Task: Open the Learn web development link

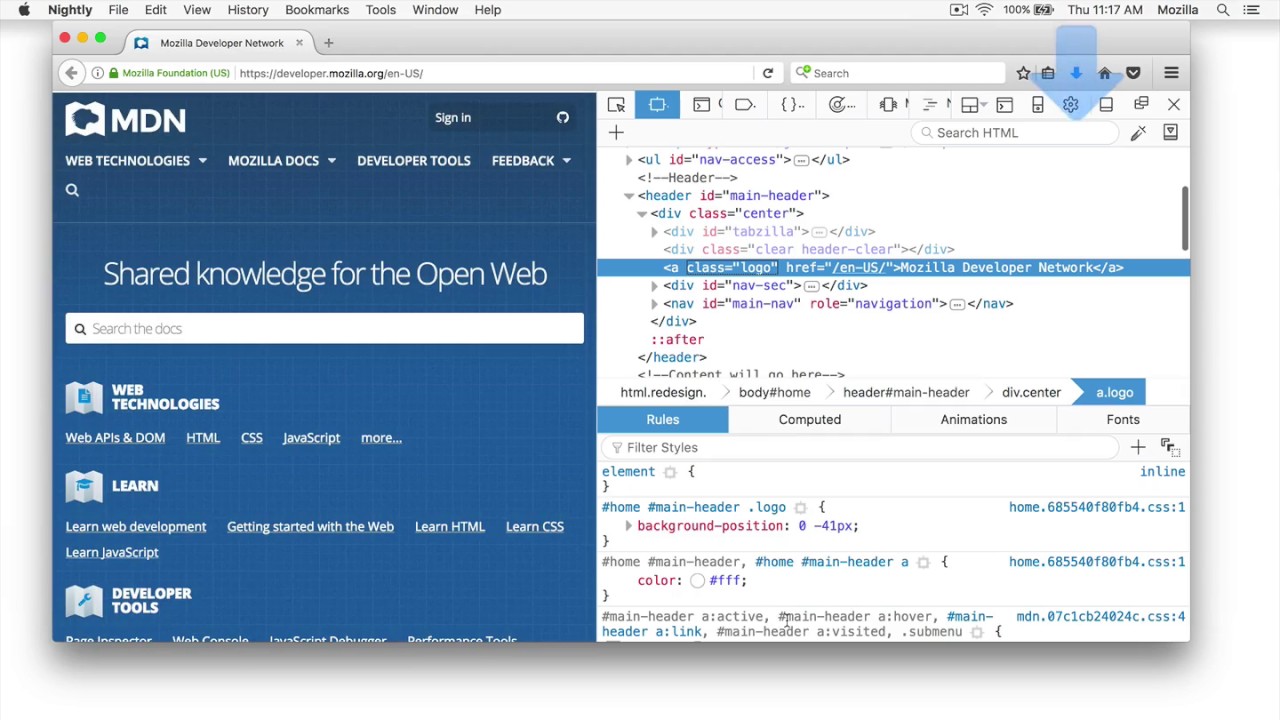Action: [136, 527]
